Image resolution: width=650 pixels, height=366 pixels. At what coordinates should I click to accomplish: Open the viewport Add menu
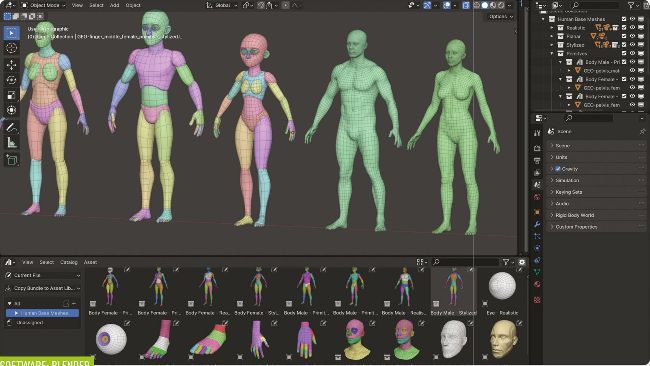(x=114, y=5)
